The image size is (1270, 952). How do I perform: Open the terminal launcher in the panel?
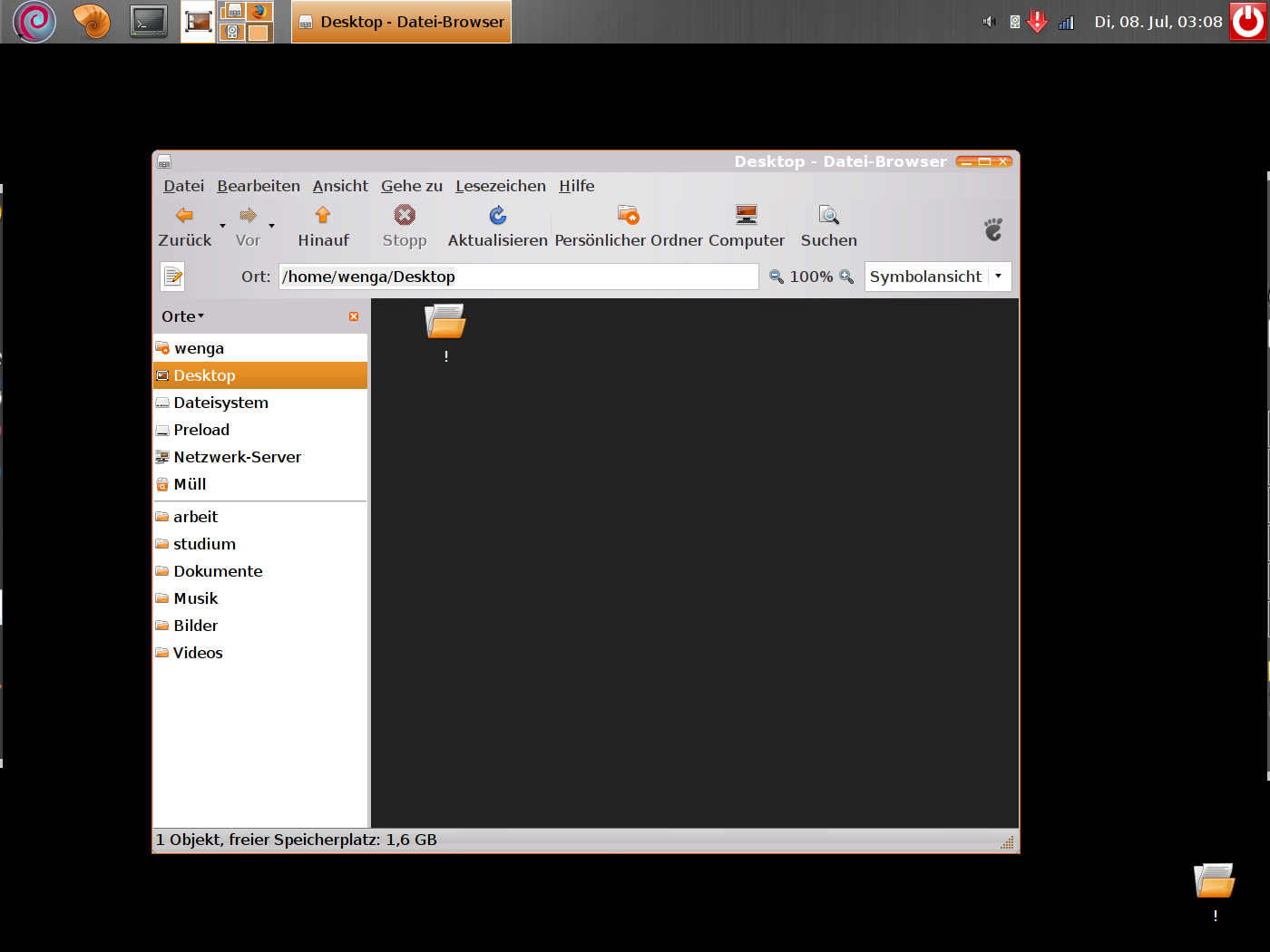click(x=148, y=21)
